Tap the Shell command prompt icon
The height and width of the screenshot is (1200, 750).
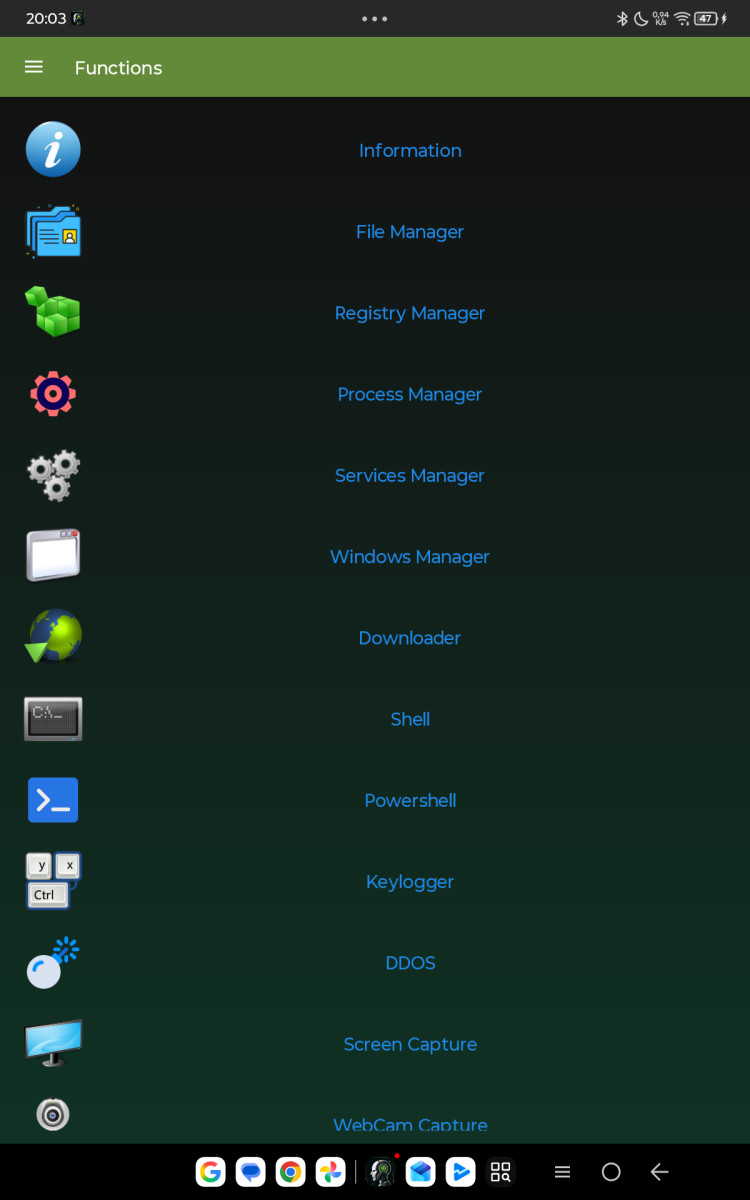(53, 719)
